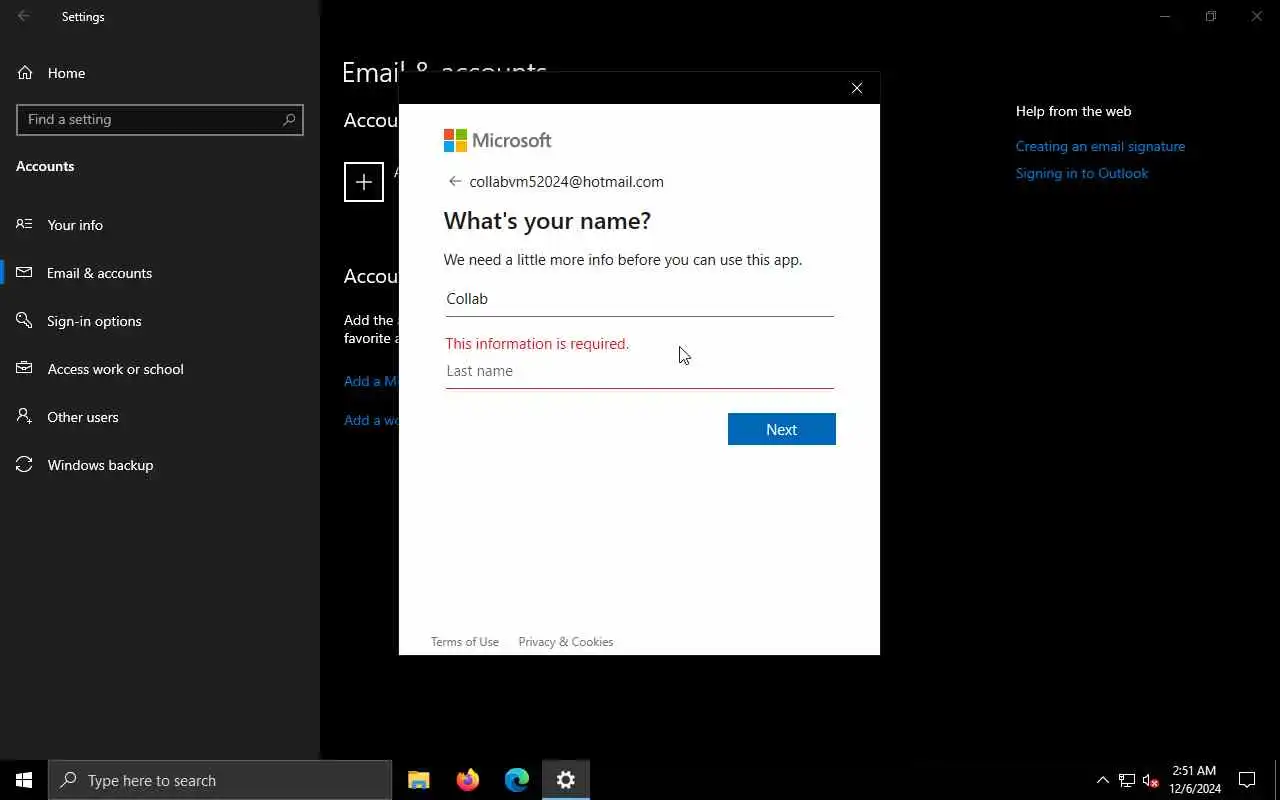
Task: Open Signing in to Outlook help link
Action: click(x=1082, y=173)
